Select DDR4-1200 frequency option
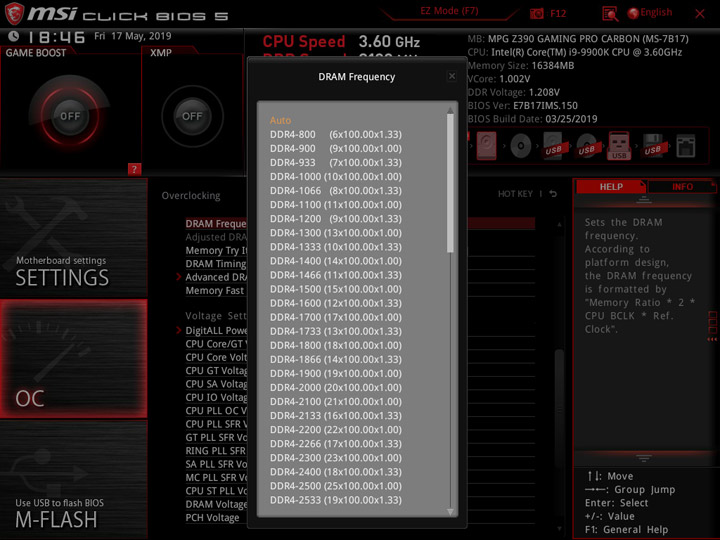The image size is (720, 540). 336,219
